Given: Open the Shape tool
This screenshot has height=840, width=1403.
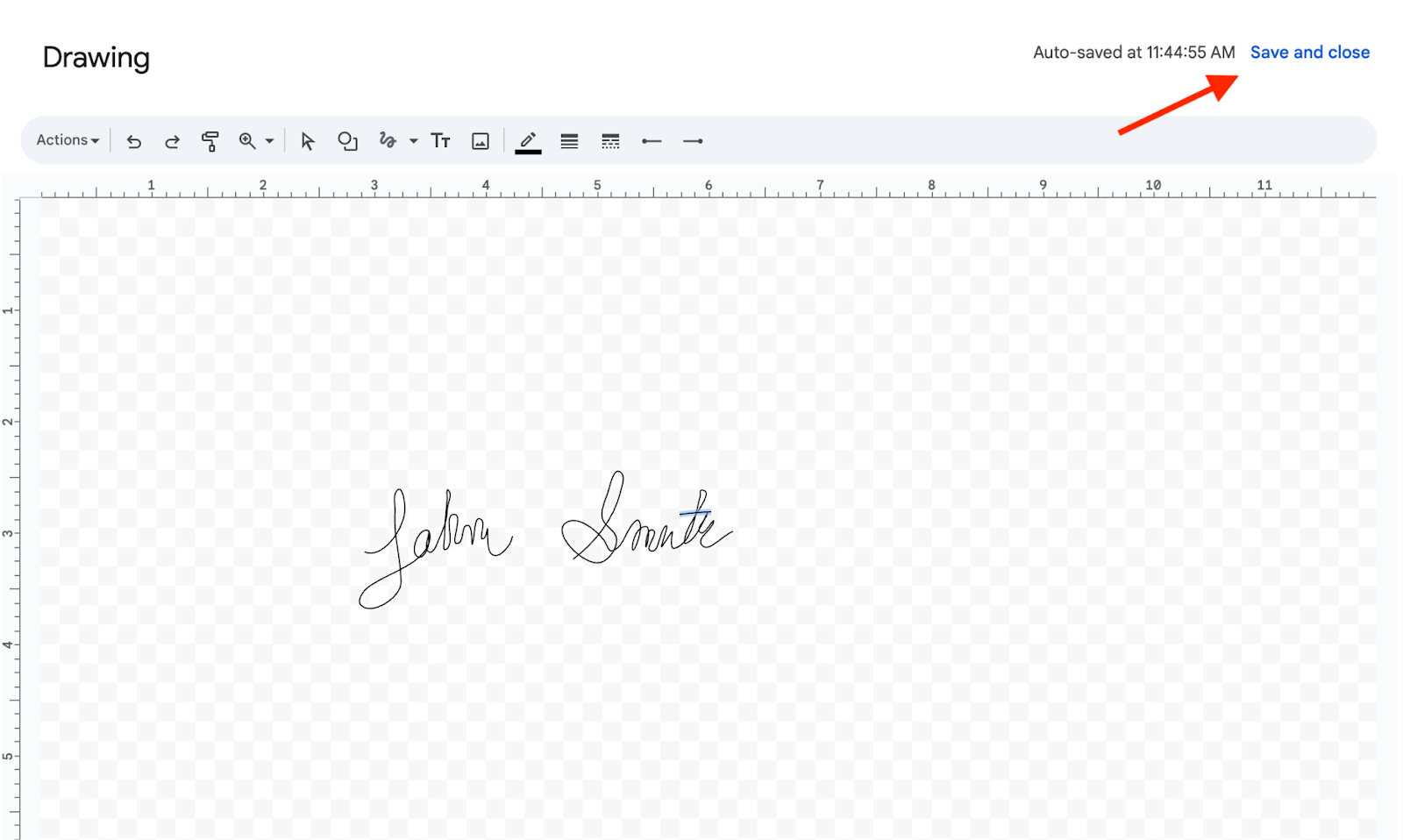Looking at the screenshot, I should click(347, 141).
